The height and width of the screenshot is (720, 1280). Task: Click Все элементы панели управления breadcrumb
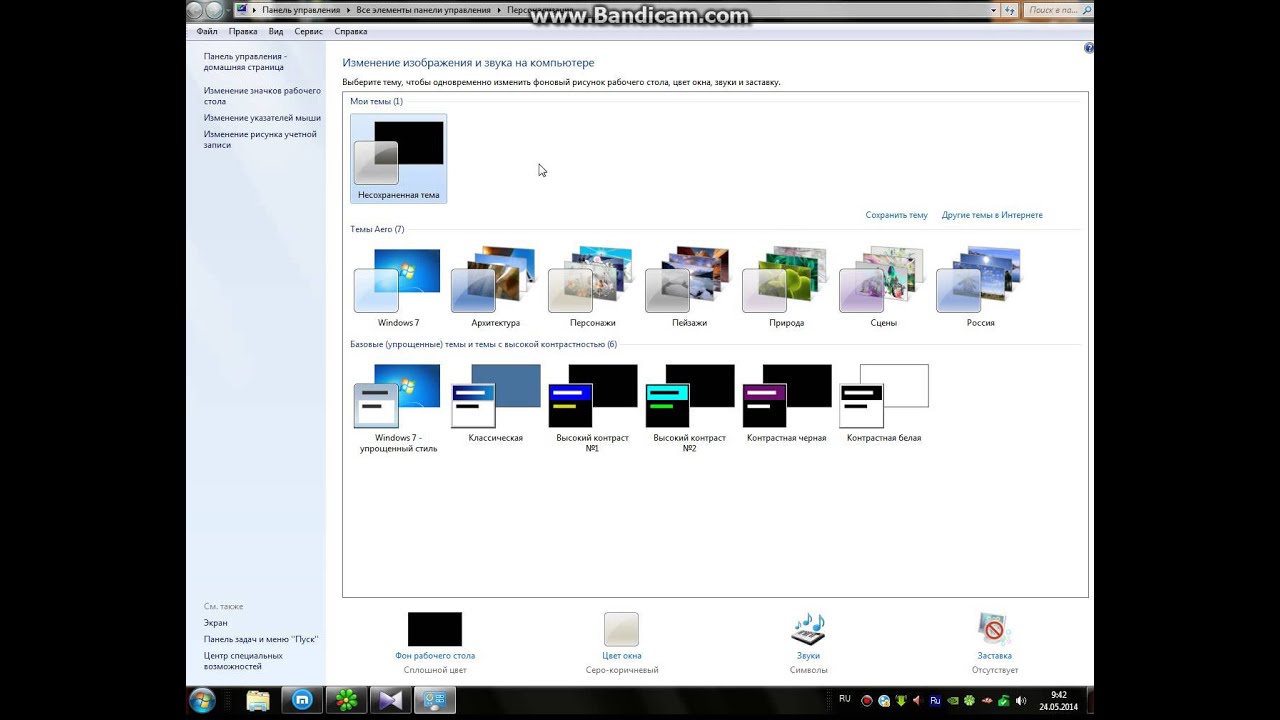point(423,10)
